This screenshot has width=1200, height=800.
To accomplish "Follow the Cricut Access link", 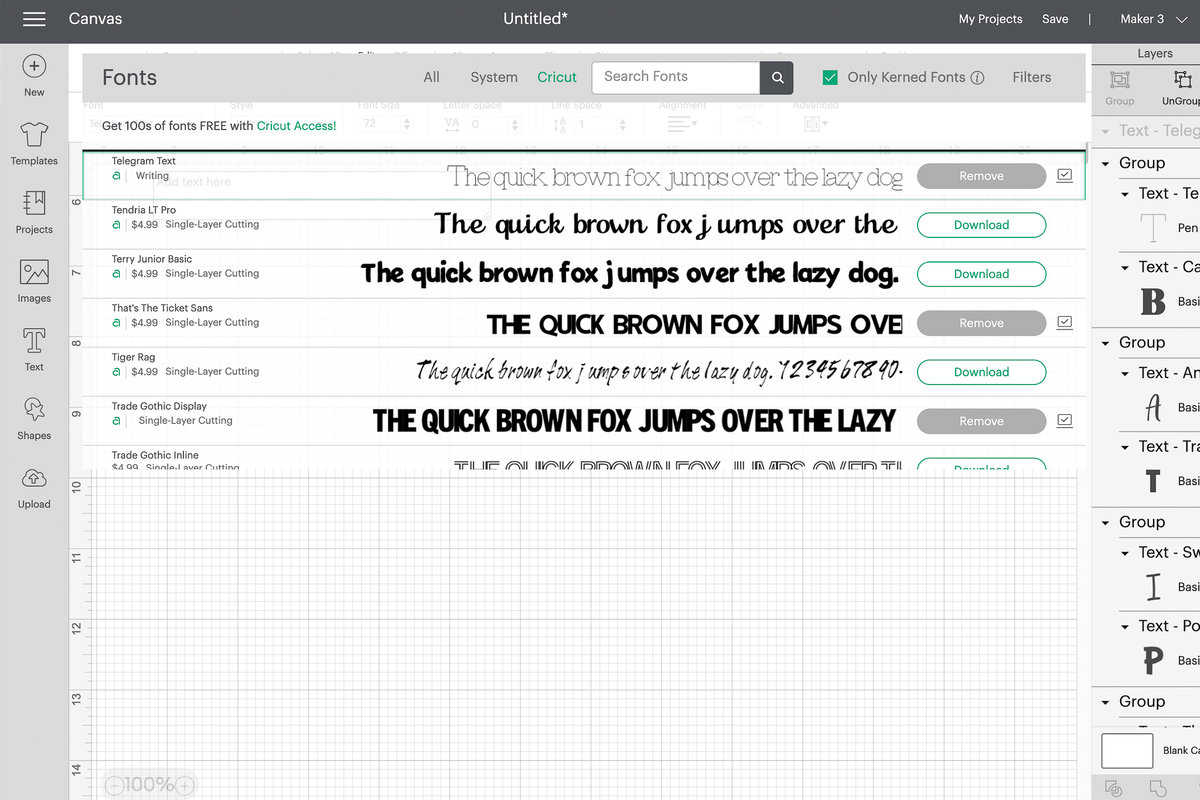I will (x=296, y=126).
